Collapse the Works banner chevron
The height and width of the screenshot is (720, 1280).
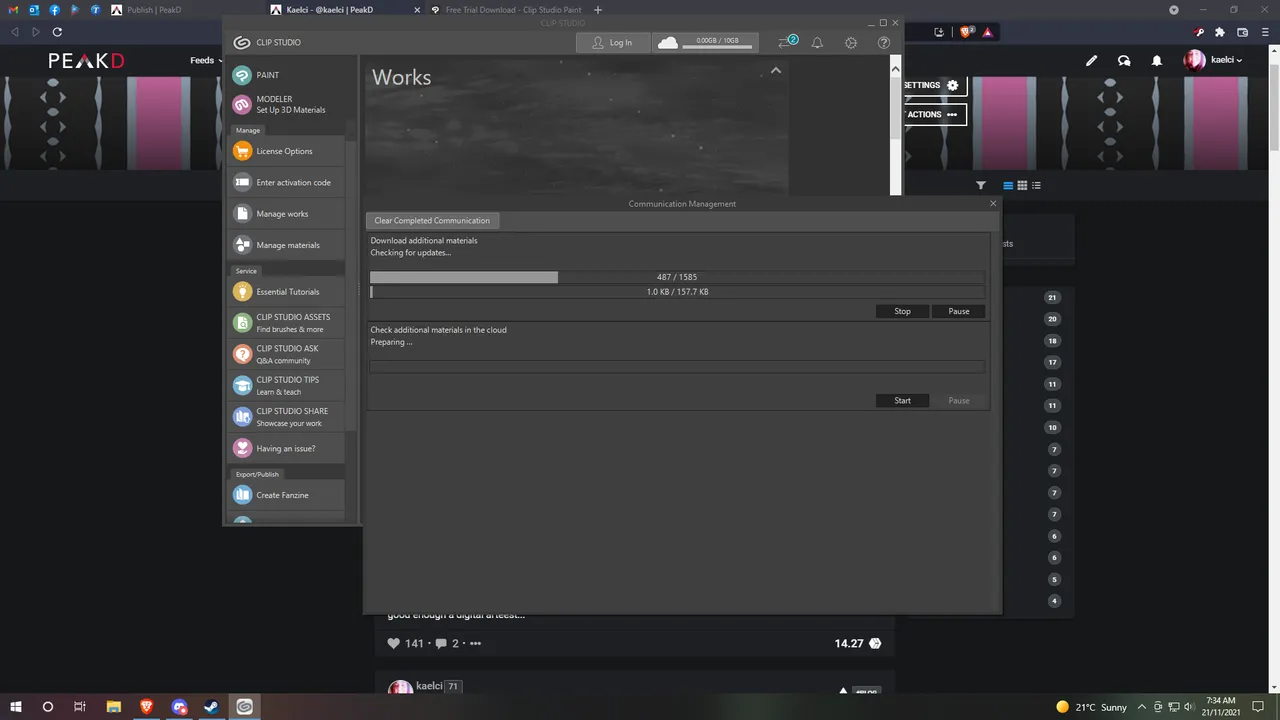point(775,71)
